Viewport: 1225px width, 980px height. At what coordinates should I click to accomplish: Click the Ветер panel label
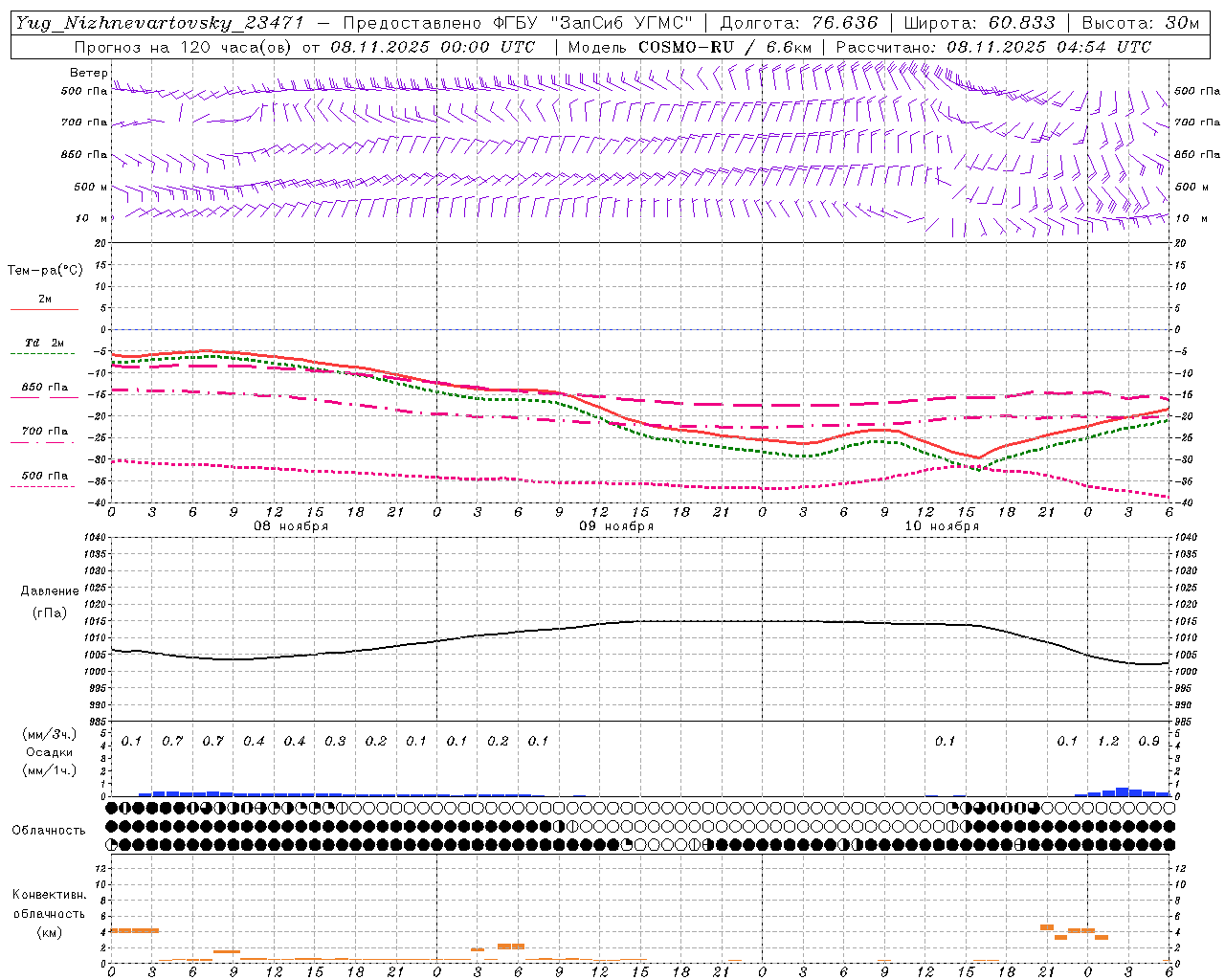(x=89, y=73)
